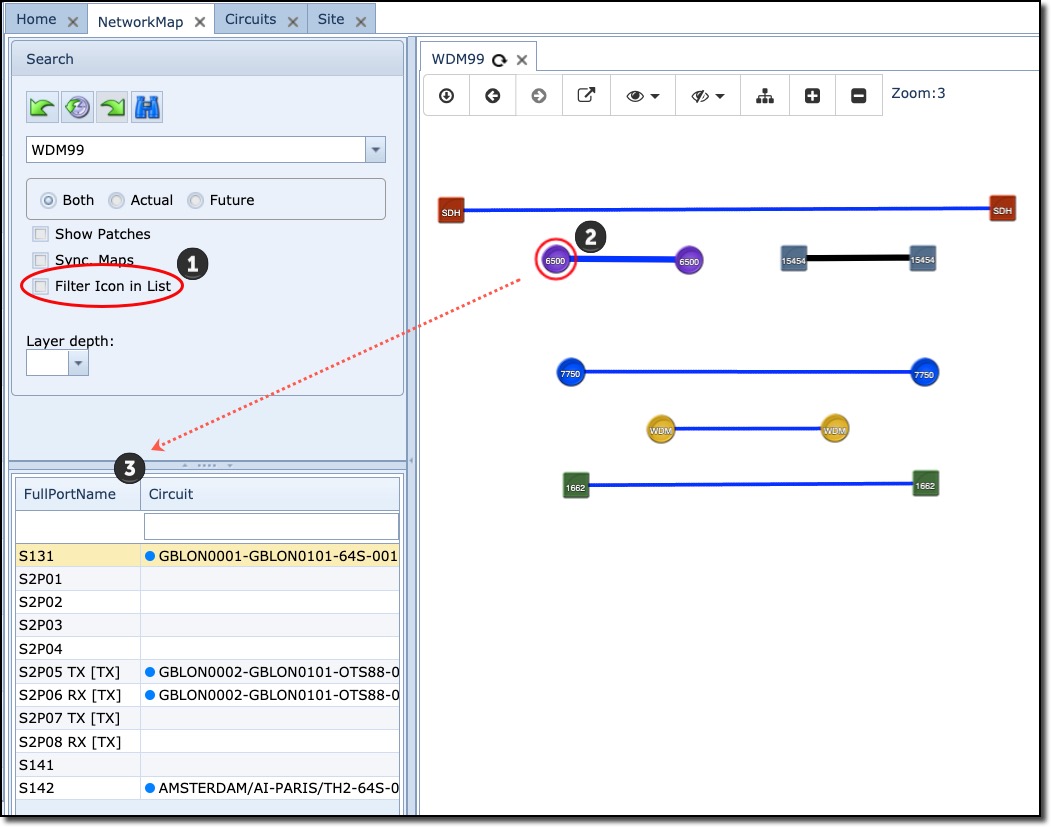This screenshot has height=827, width=1051.
Task: Switch to the Site tab
Action: pos(331,19)
